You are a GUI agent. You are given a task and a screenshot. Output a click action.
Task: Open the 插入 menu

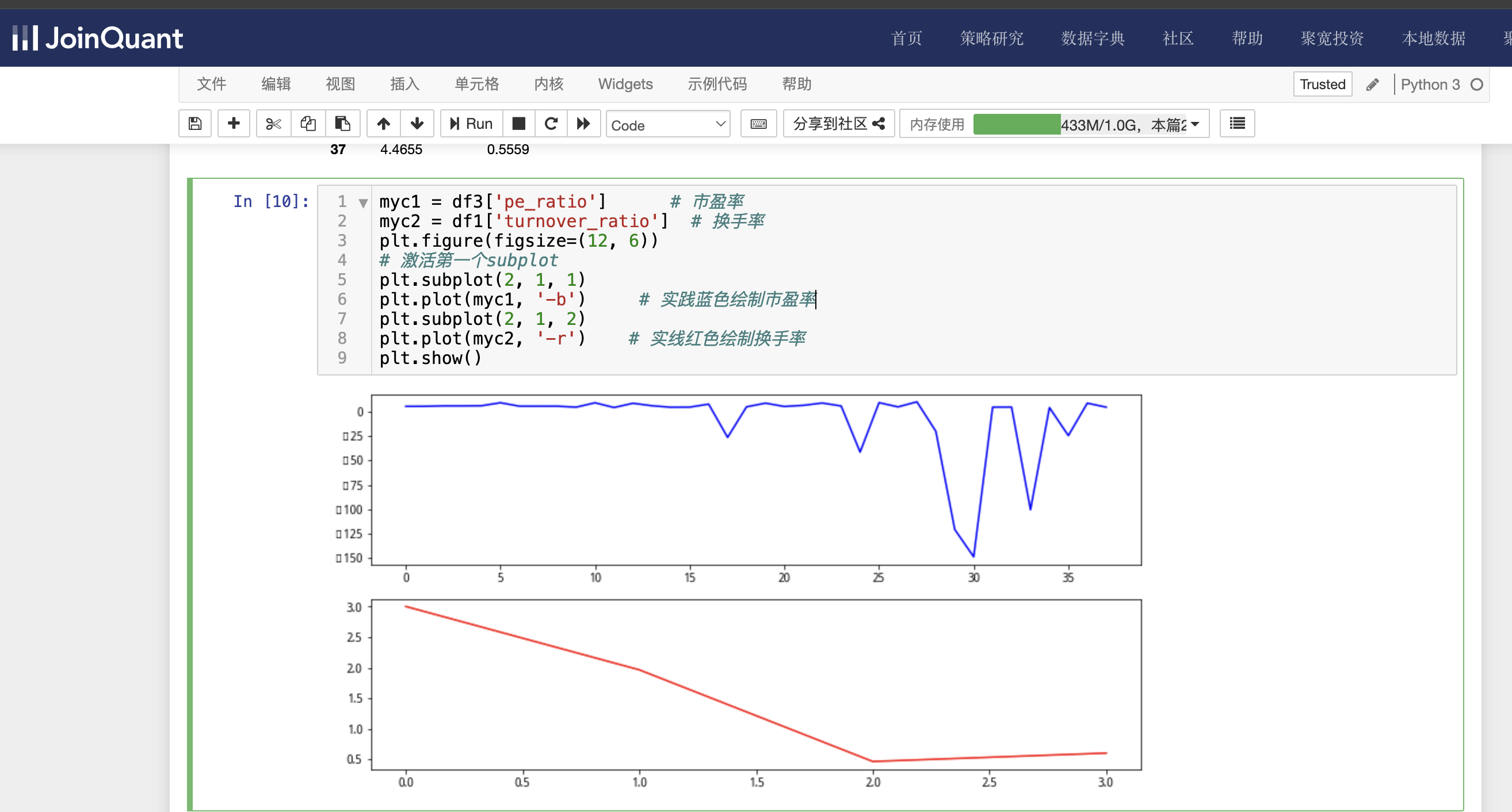click(x=405, y=84)
